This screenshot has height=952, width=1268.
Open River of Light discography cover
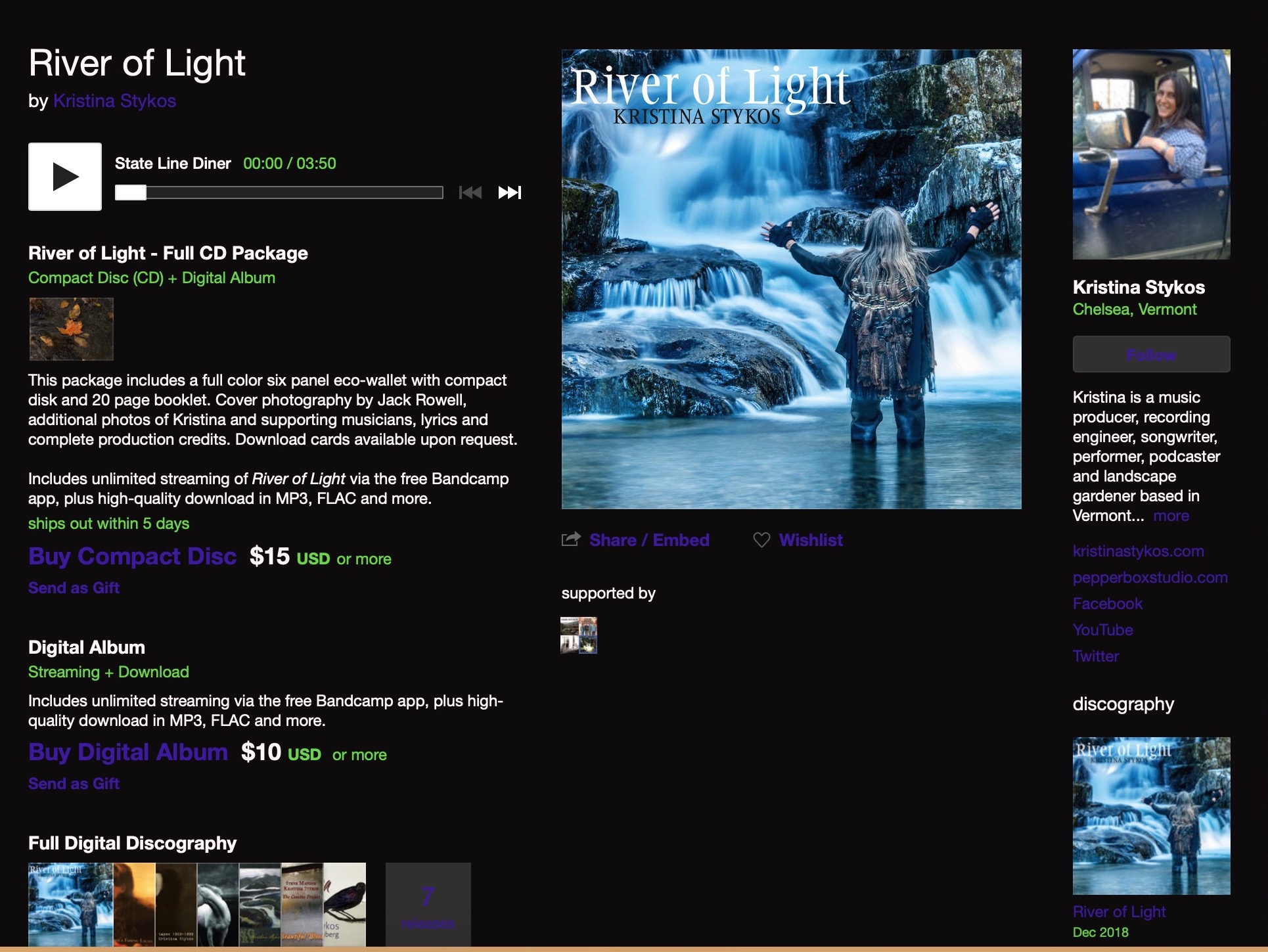point(1151,815)
